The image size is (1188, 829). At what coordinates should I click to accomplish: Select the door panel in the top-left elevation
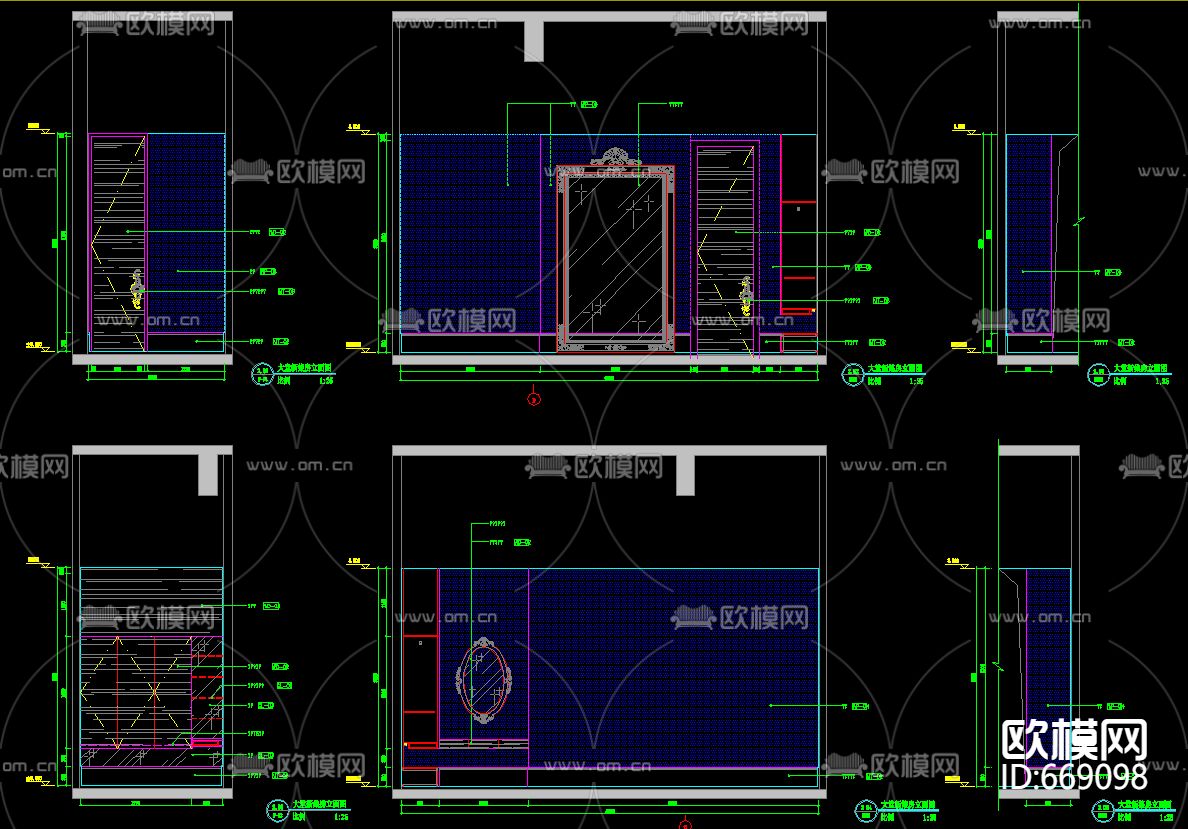(x=118, y=243)
